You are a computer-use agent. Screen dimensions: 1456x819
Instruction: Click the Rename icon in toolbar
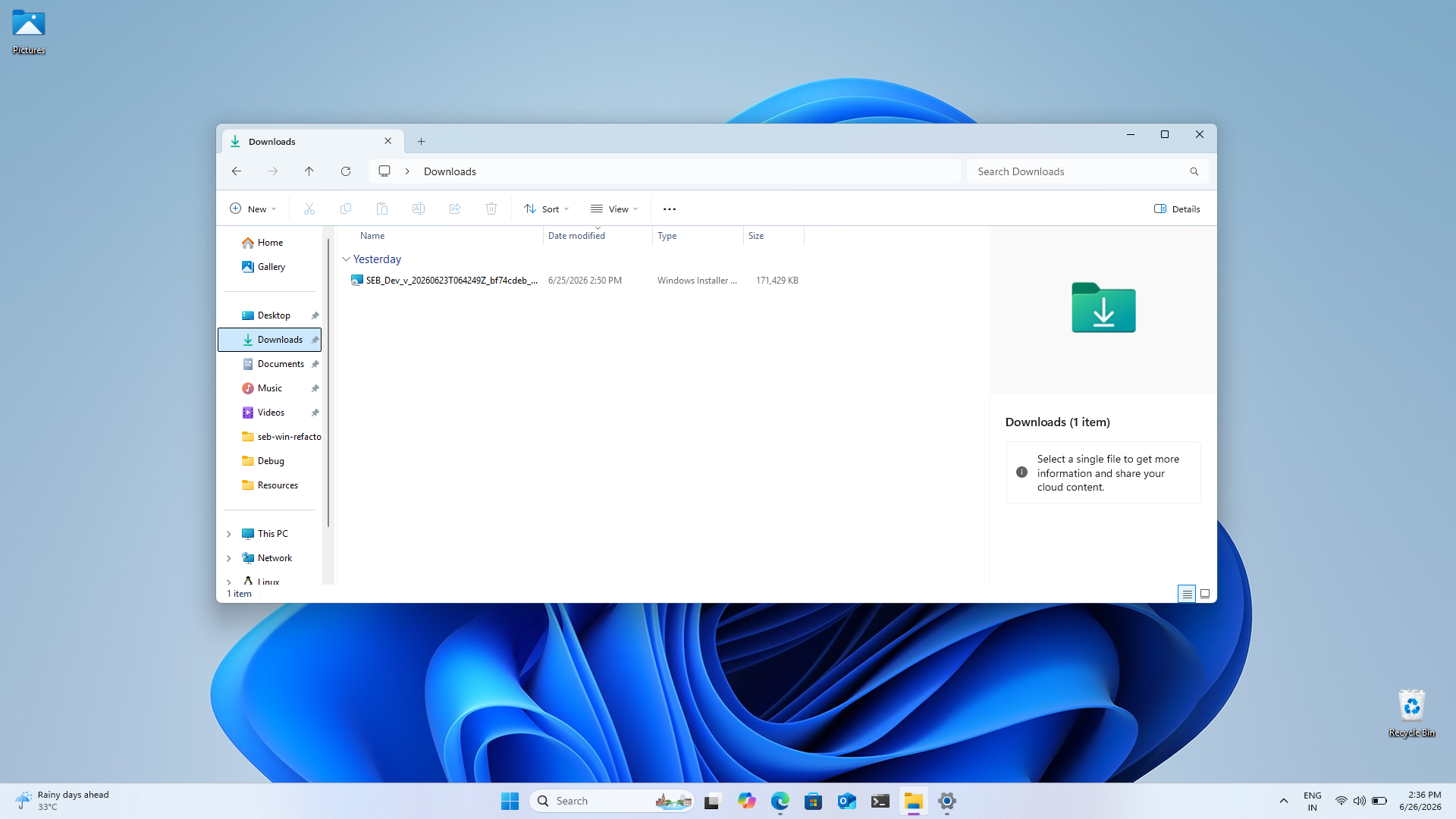click(x=419, y=209)
